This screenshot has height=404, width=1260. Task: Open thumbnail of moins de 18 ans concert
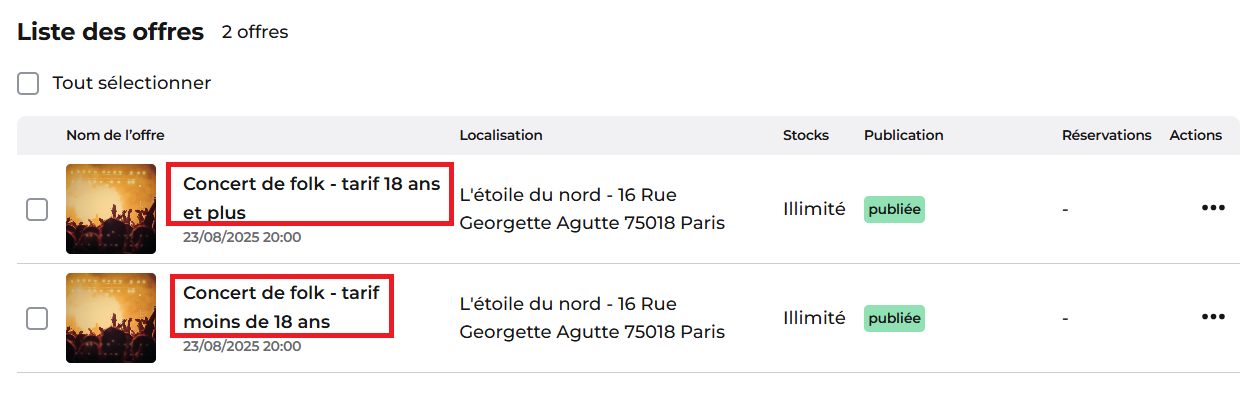[x=111, y=318]
